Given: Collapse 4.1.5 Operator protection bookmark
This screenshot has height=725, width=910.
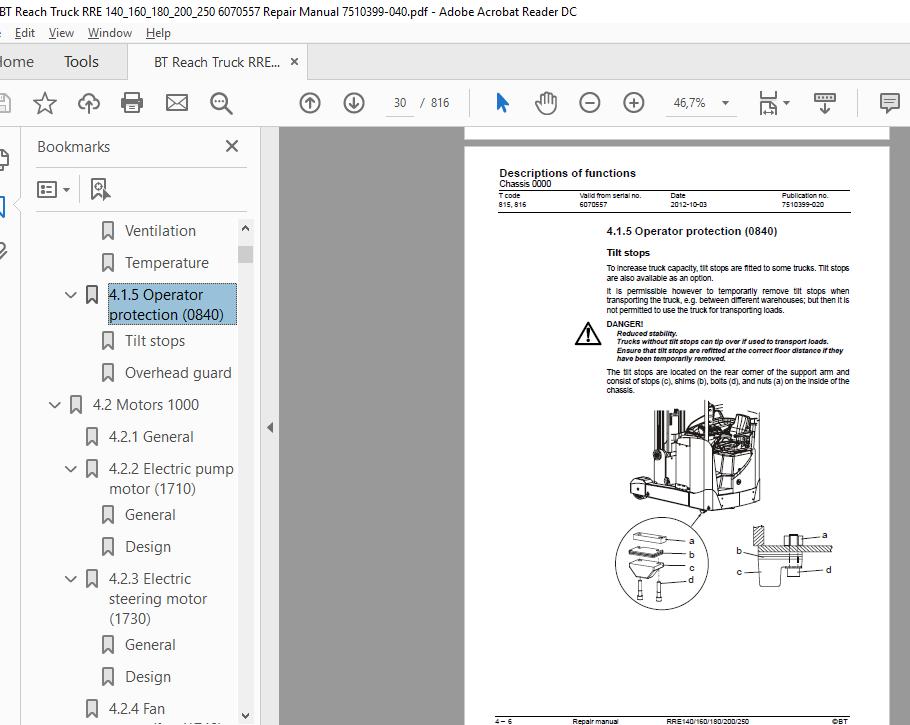Looking at the screenshot, I should pos(71,295).
